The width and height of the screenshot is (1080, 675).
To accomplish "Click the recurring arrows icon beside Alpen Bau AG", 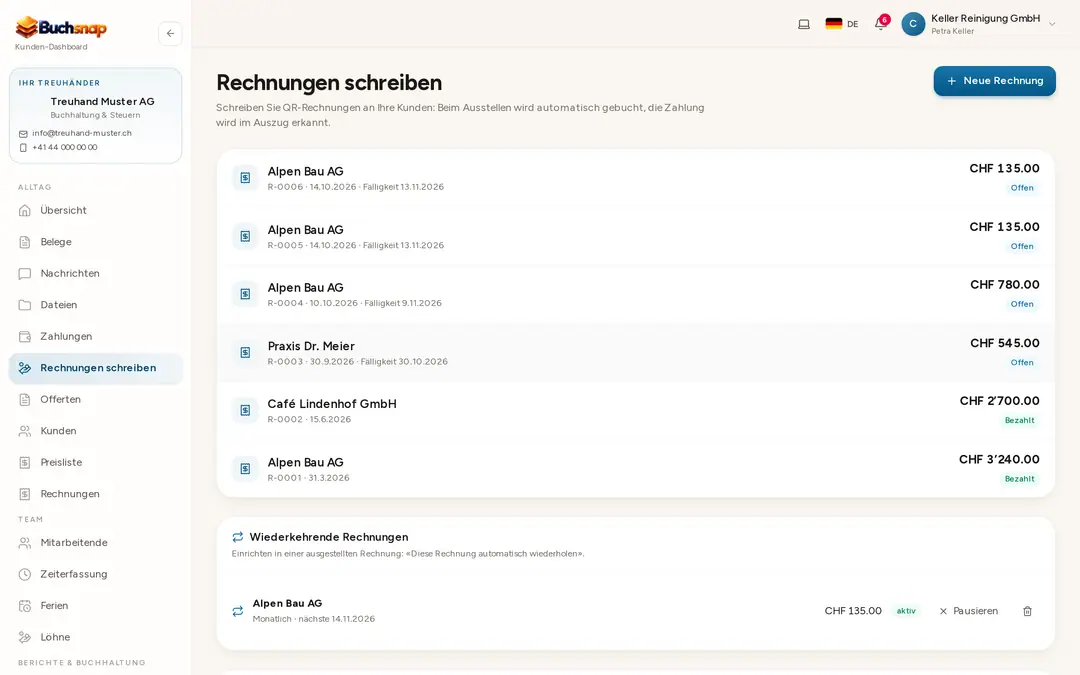I will point(238,611).
